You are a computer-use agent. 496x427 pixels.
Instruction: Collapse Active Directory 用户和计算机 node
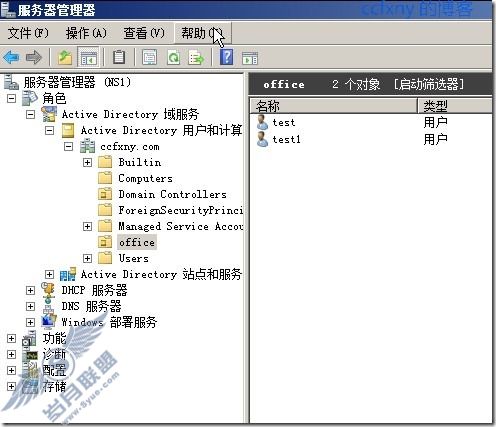[x=49, y=130]
